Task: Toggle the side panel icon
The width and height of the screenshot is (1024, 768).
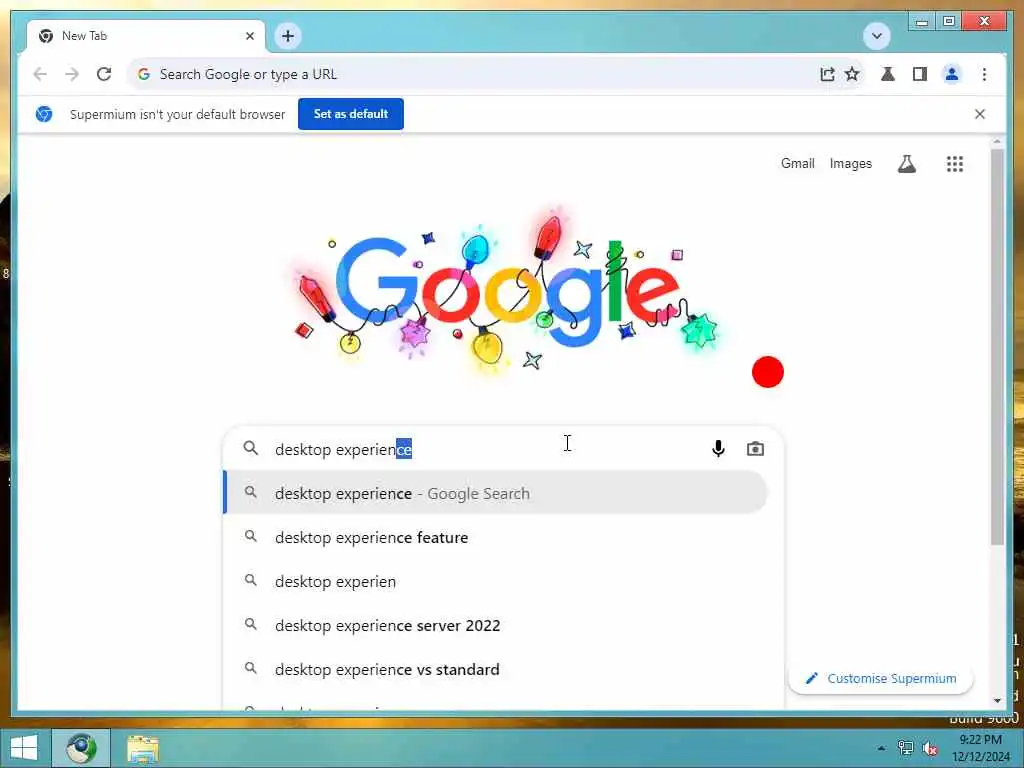Action: [x=920, y=74]
